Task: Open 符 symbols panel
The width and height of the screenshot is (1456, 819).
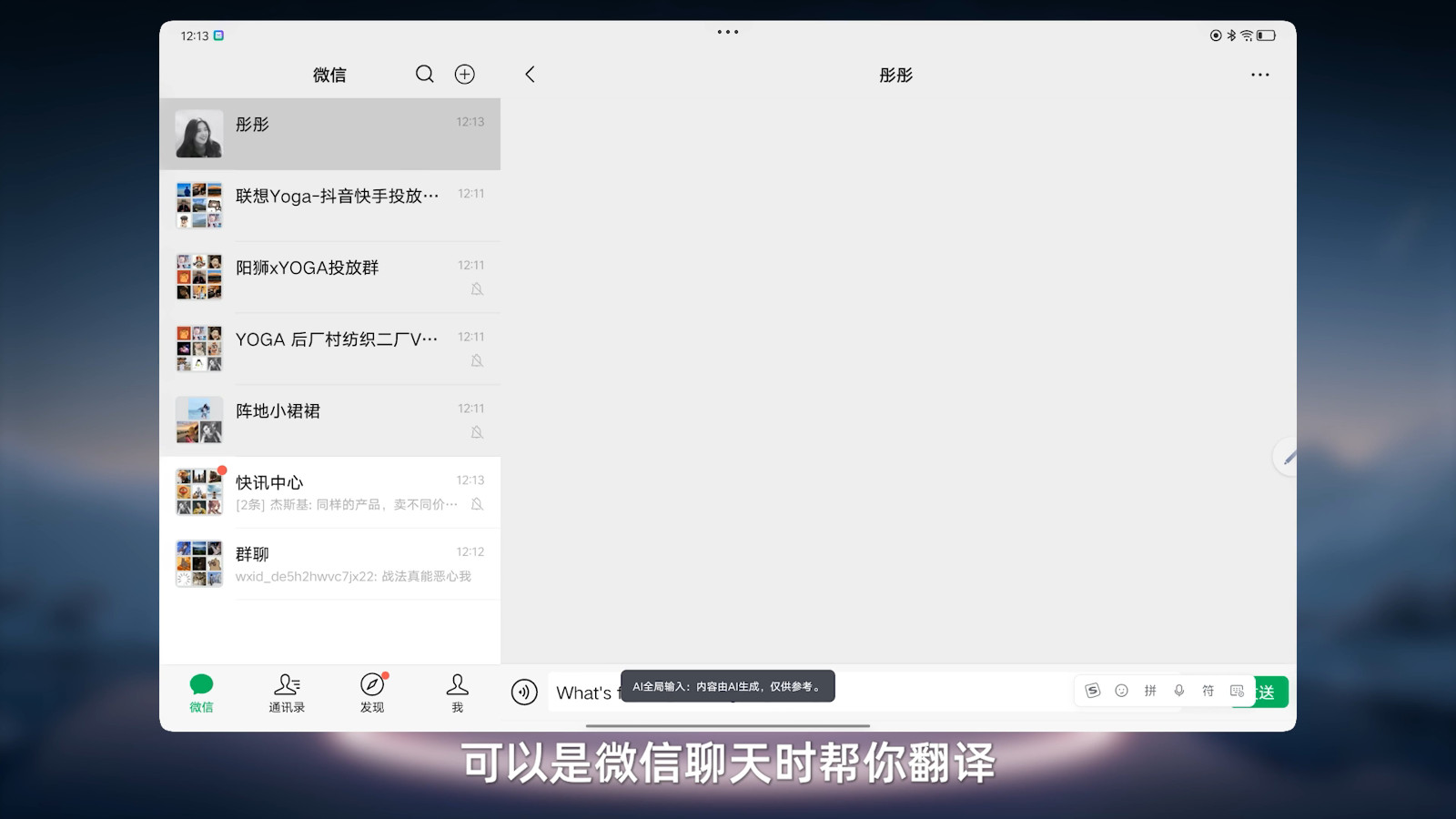Action: (1208, 691)
